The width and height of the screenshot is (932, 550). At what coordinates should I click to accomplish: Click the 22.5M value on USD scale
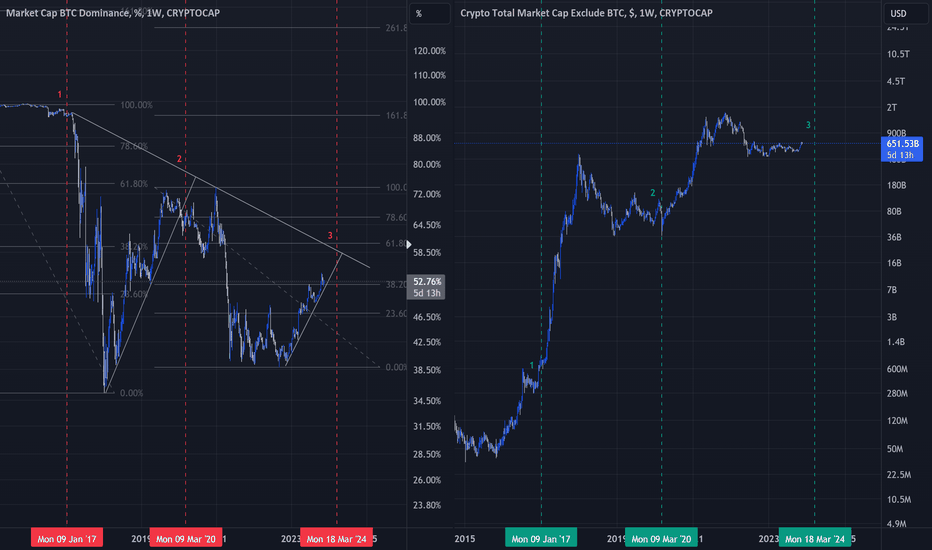[x=899, y=474]
